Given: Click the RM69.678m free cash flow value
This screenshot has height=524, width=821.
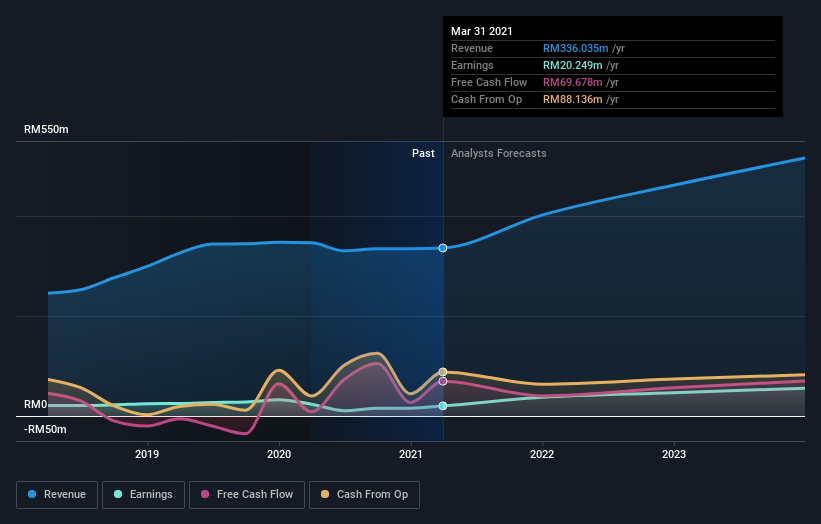Looking at the screenshot, I should (x=572, y=82).
